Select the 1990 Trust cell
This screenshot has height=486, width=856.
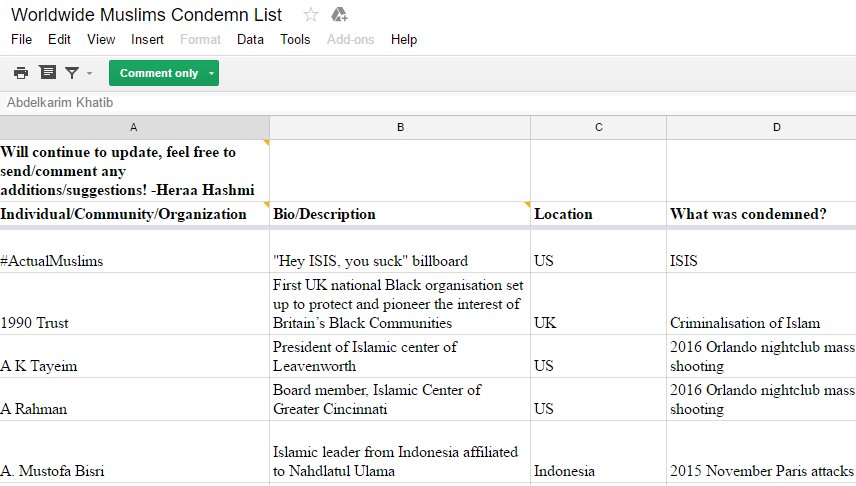134,304
